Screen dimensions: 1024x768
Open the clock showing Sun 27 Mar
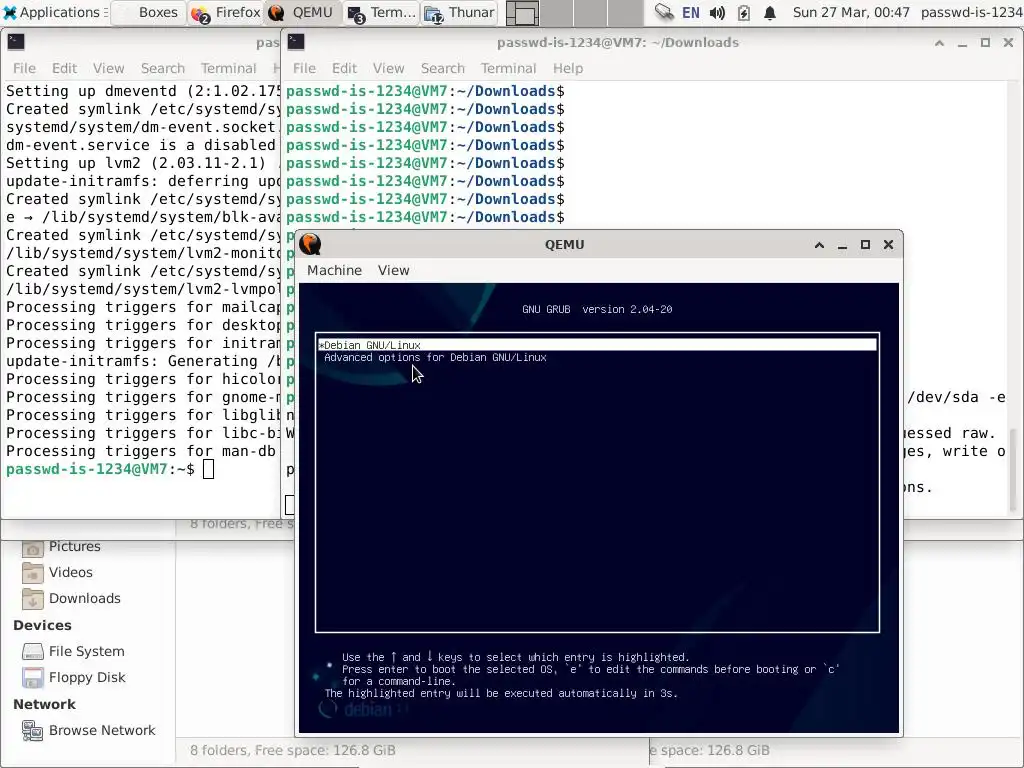[851, 12]
